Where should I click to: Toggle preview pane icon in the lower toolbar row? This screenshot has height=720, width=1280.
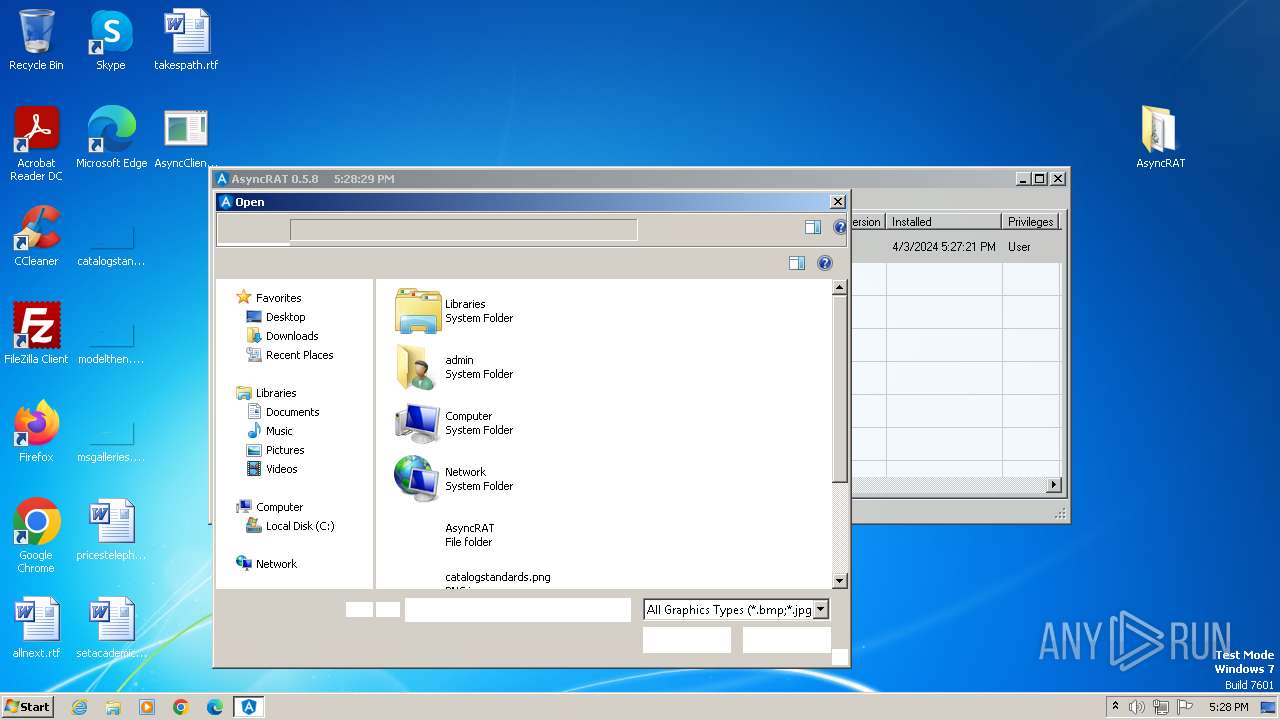point(797,263)
